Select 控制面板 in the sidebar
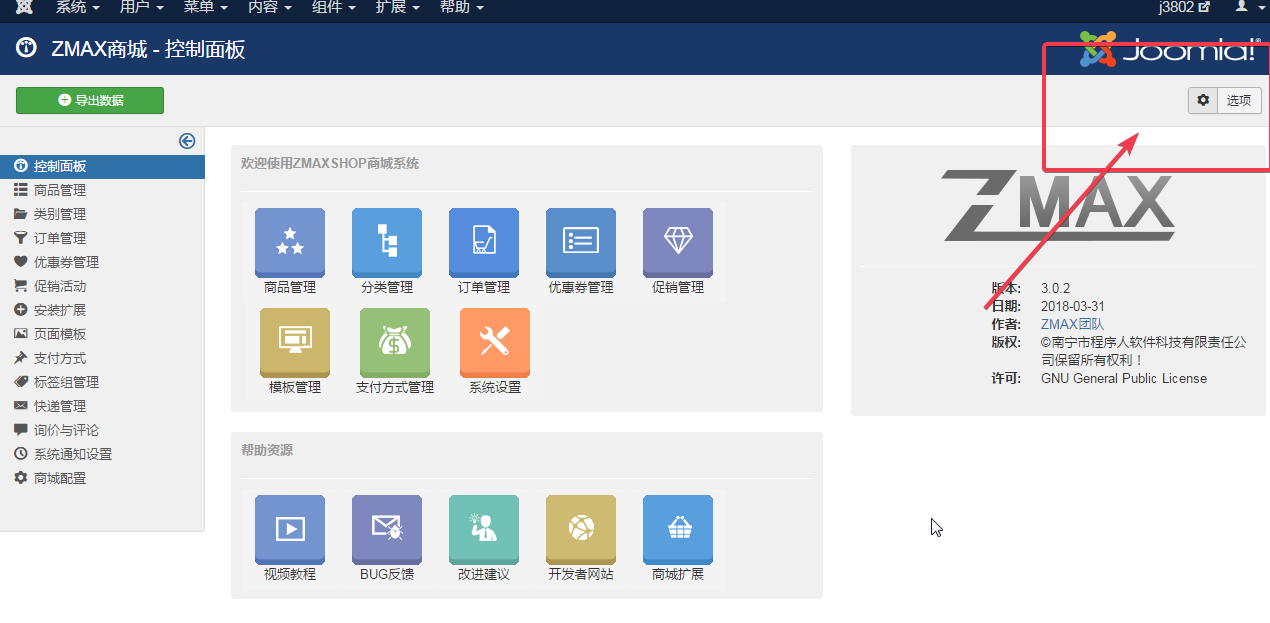This screenshot has height=623, width=1270. click(x=102, y=166)
